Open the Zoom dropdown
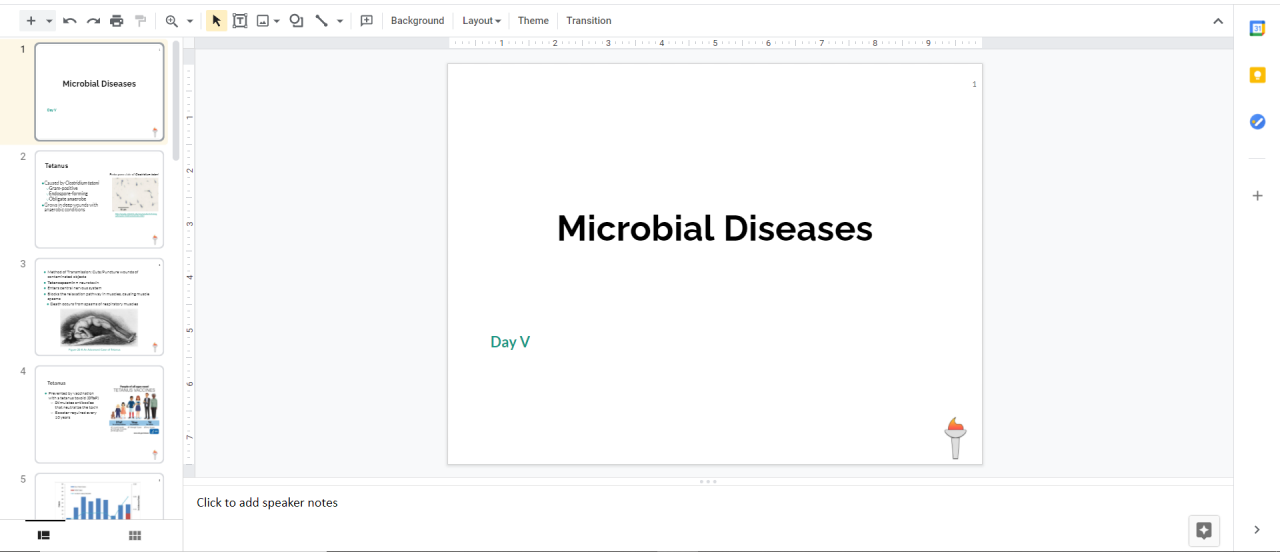Screen dimensions: 1280x552 point(189,21)
